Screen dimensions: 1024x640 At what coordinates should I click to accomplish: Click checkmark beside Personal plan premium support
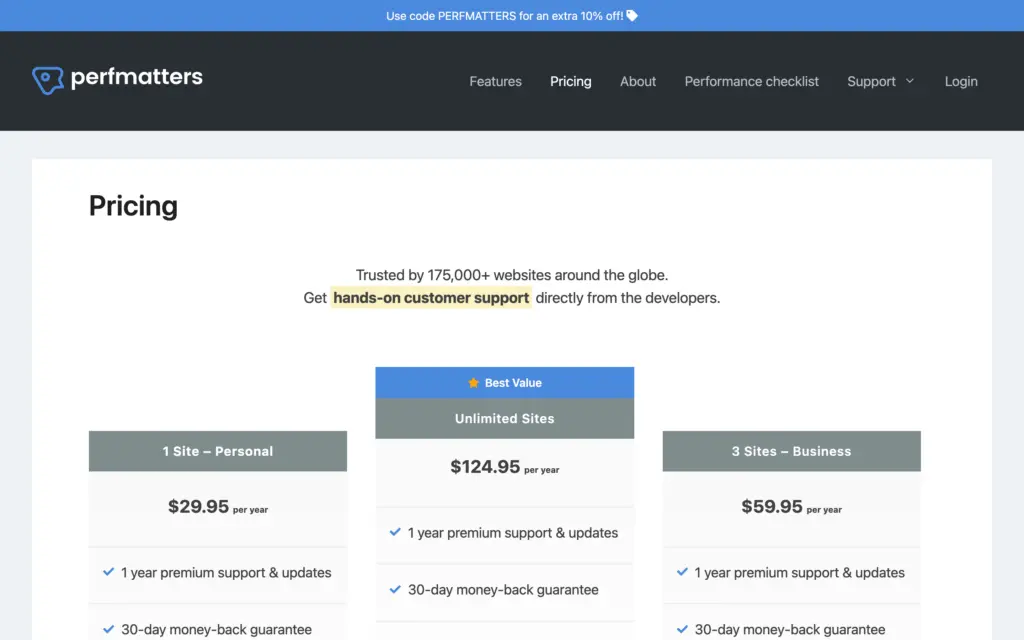pos(108,572)
